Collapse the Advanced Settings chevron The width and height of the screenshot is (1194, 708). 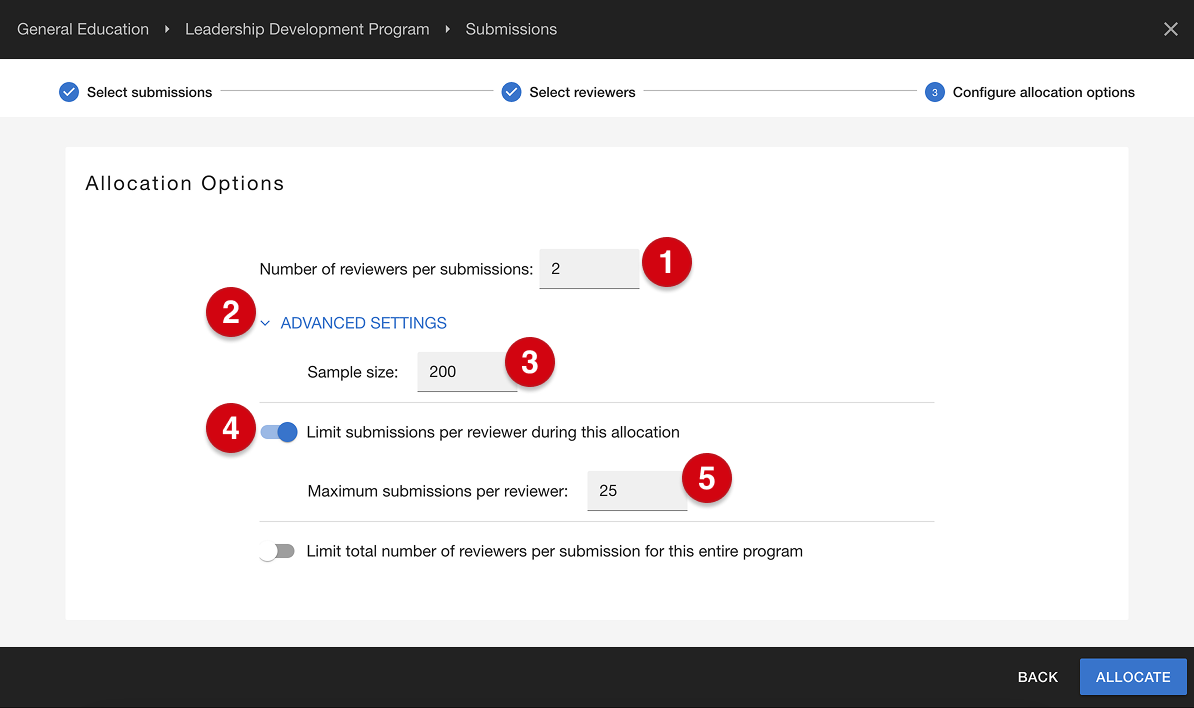pyautogui.click(x=265, y=324)
